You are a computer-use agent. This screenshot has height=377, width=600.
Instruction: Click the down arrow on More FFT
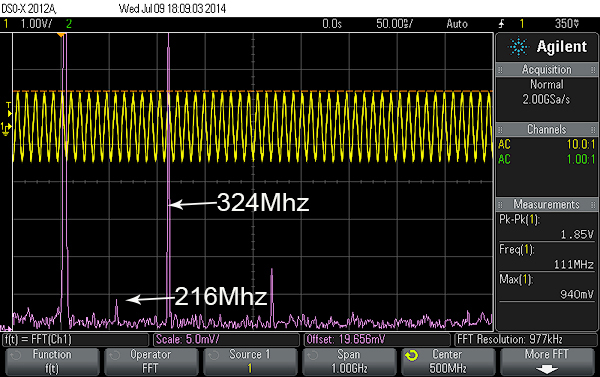pyautogui.click(x=547, y=369)
